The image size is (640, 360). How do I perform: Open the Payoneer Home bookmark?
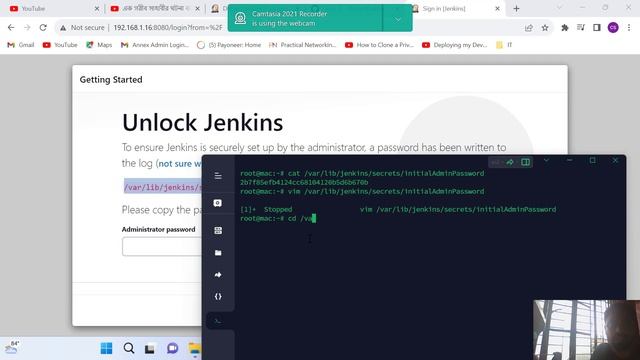pyautogui.click(x=229, y=45)
